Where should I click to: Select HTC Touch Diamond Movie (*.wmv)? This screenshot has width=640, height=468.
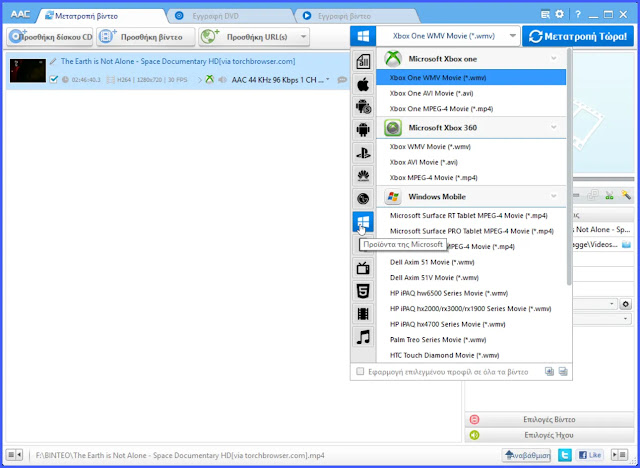471,355
